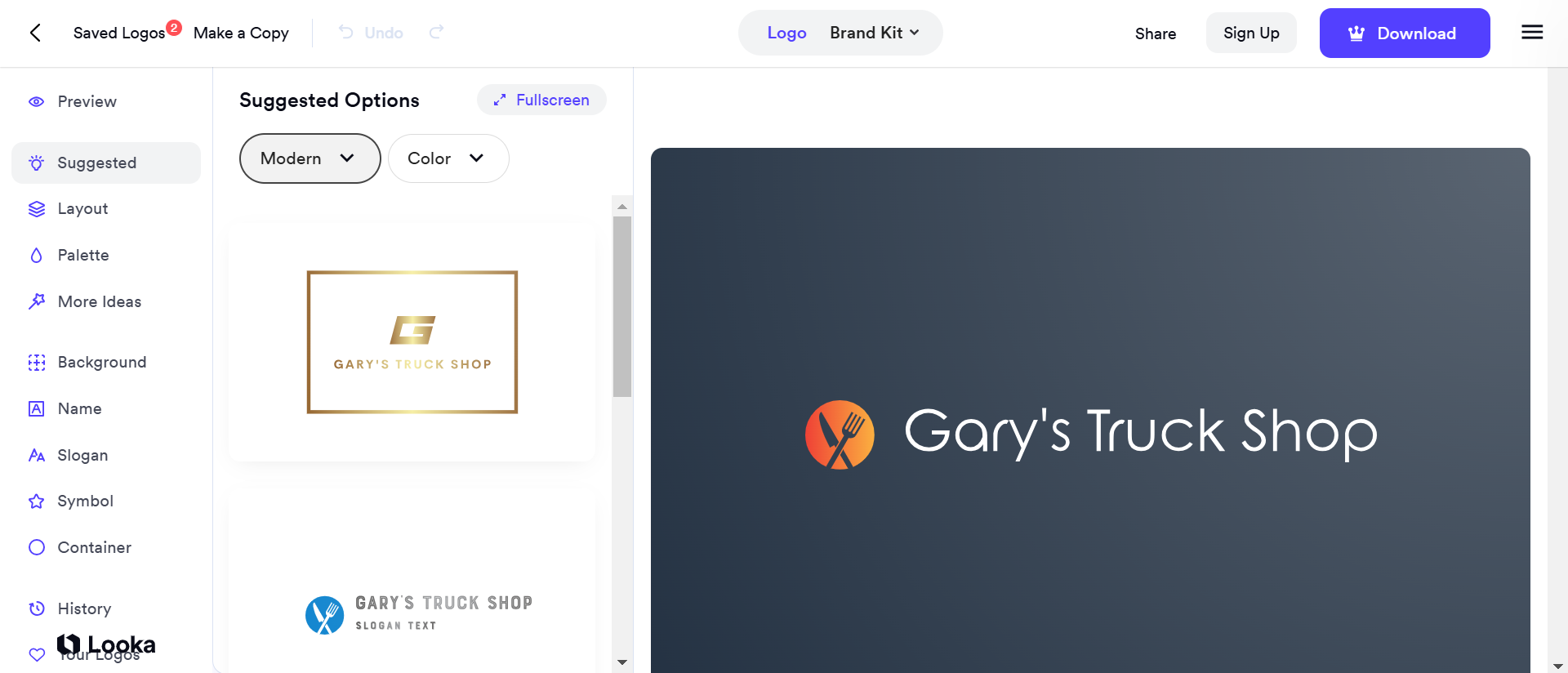Click the fork-and-knife symbol in logo preview
The image size is (1568, 673).
840,435
